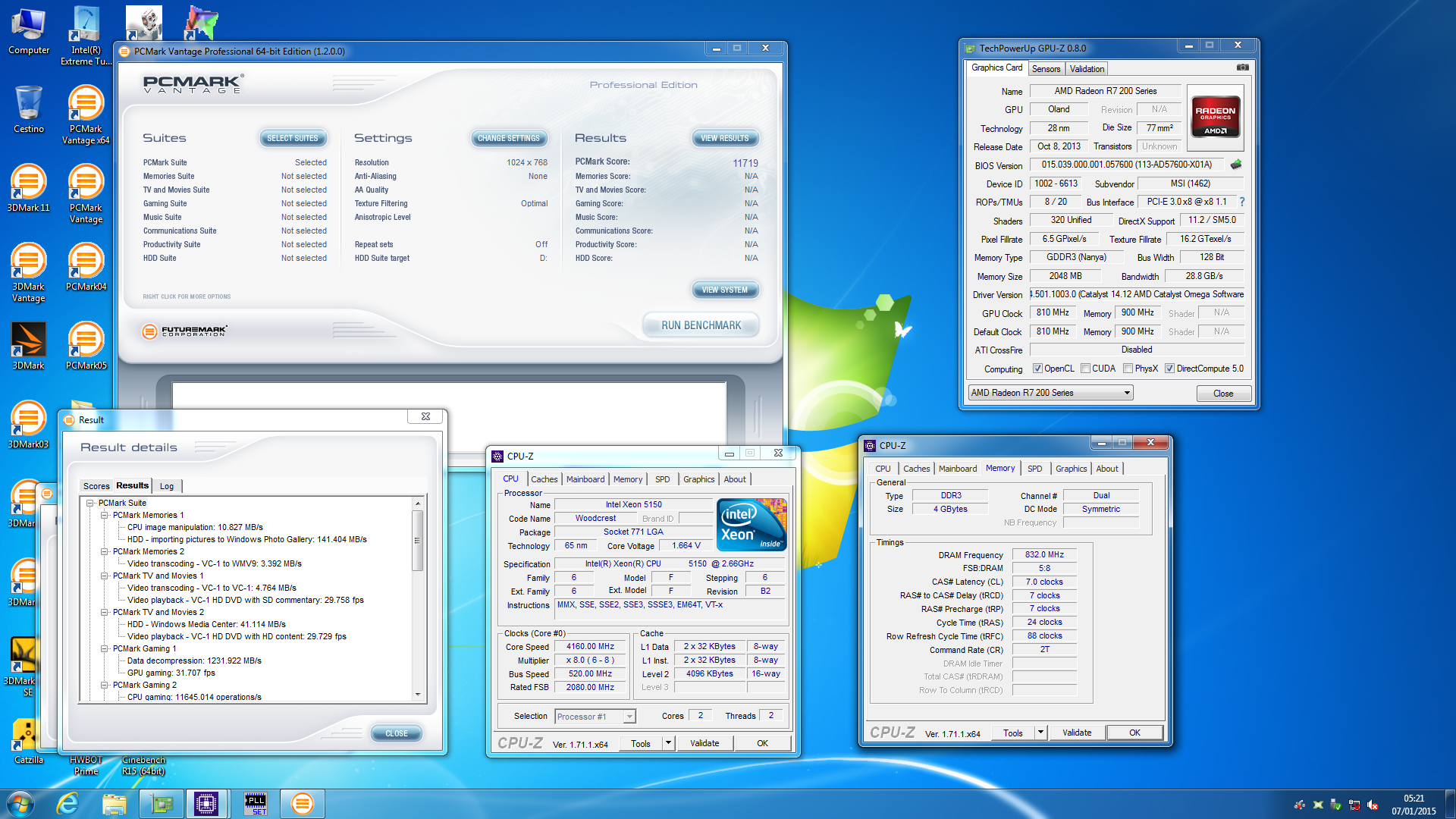Collapse the PCMark Memories 2 node

pos(105,551)
